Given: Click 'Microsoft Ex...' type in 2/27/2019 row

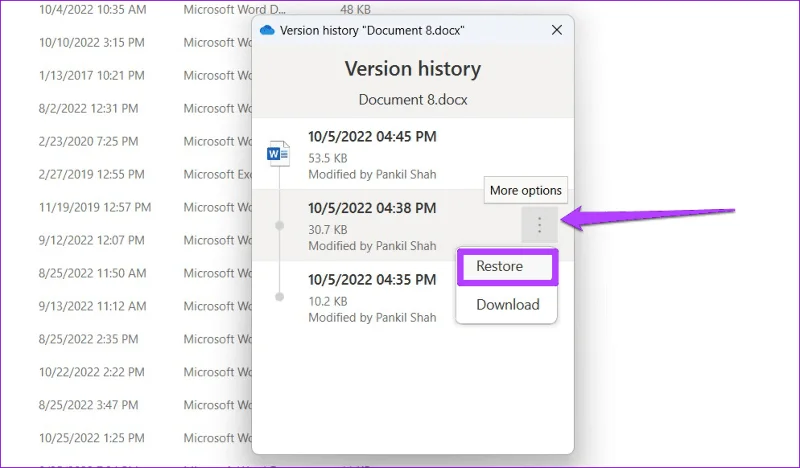Looking at the screenshot, I should pyautogui.click(x=218, y=174).
